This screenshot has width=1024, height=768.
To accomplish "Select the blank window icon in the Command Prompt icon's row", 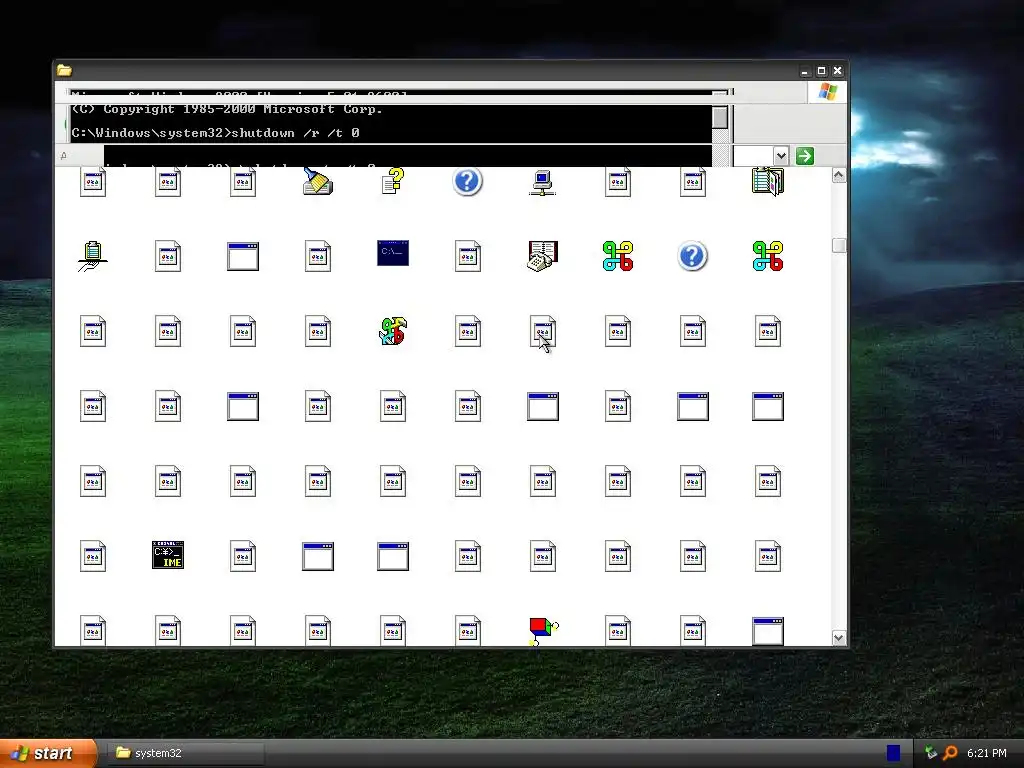I will 243,256.
